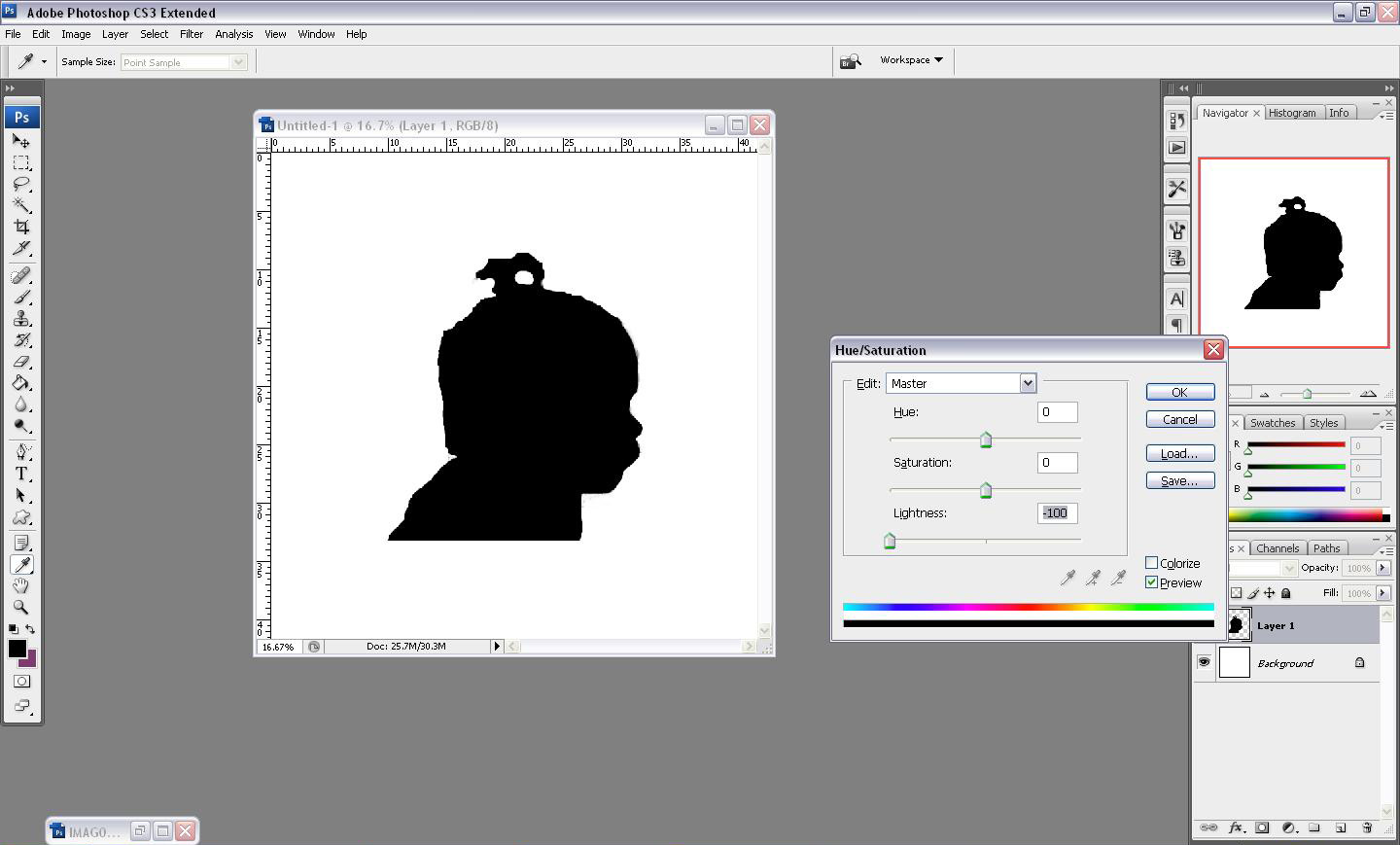Confirm Hue/Saturation with OK
1400x845 pixels.
coord(1179,392)
